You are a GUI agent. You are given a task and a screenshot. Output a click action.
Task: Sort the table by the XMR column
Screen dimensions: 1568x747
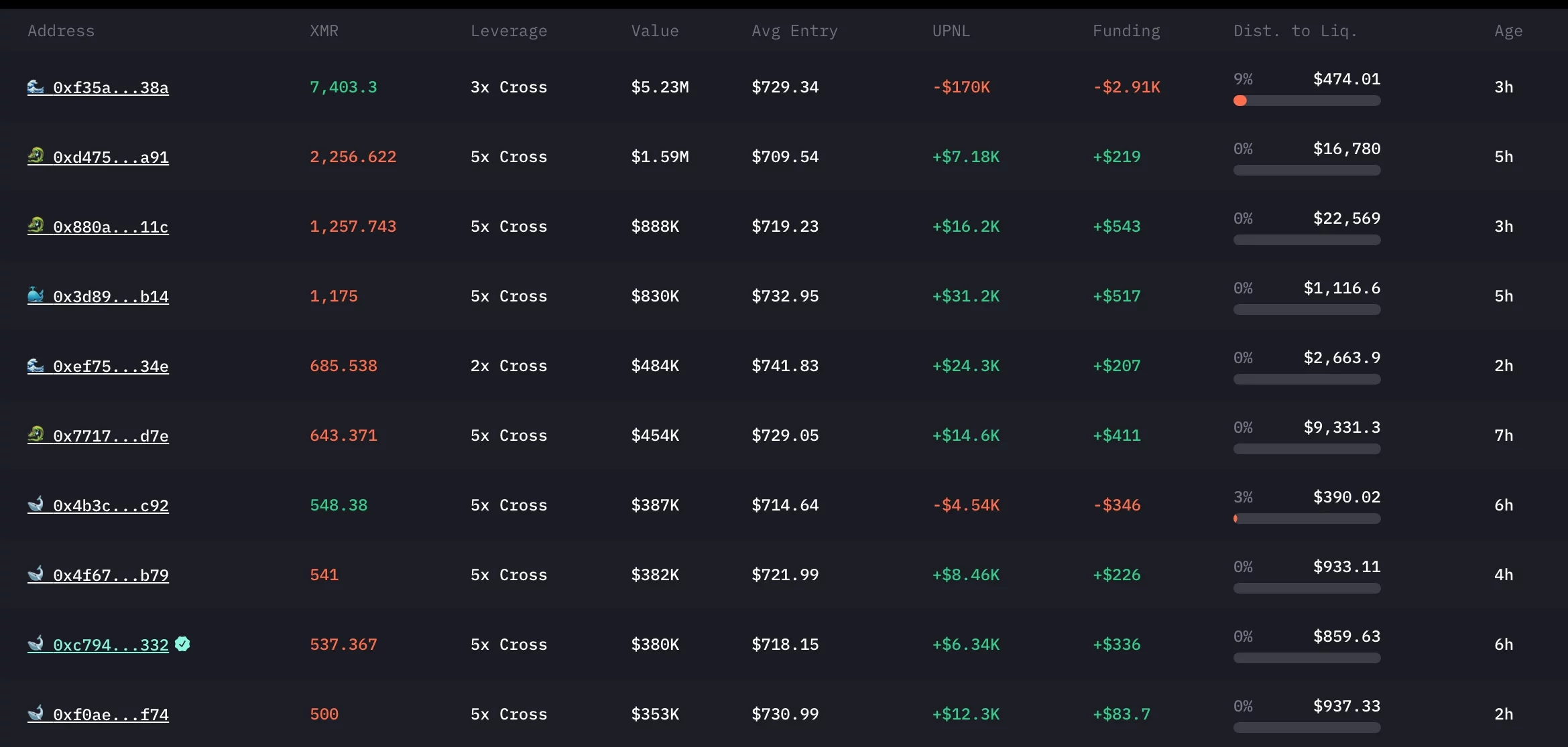tap(324, 30)
